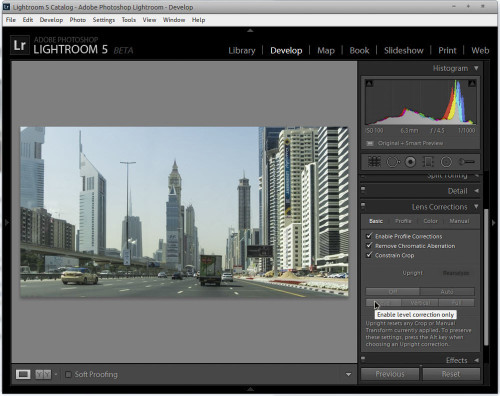
Task: Click the Original + Smart Preview icon
Action: (x=370, y=143)
